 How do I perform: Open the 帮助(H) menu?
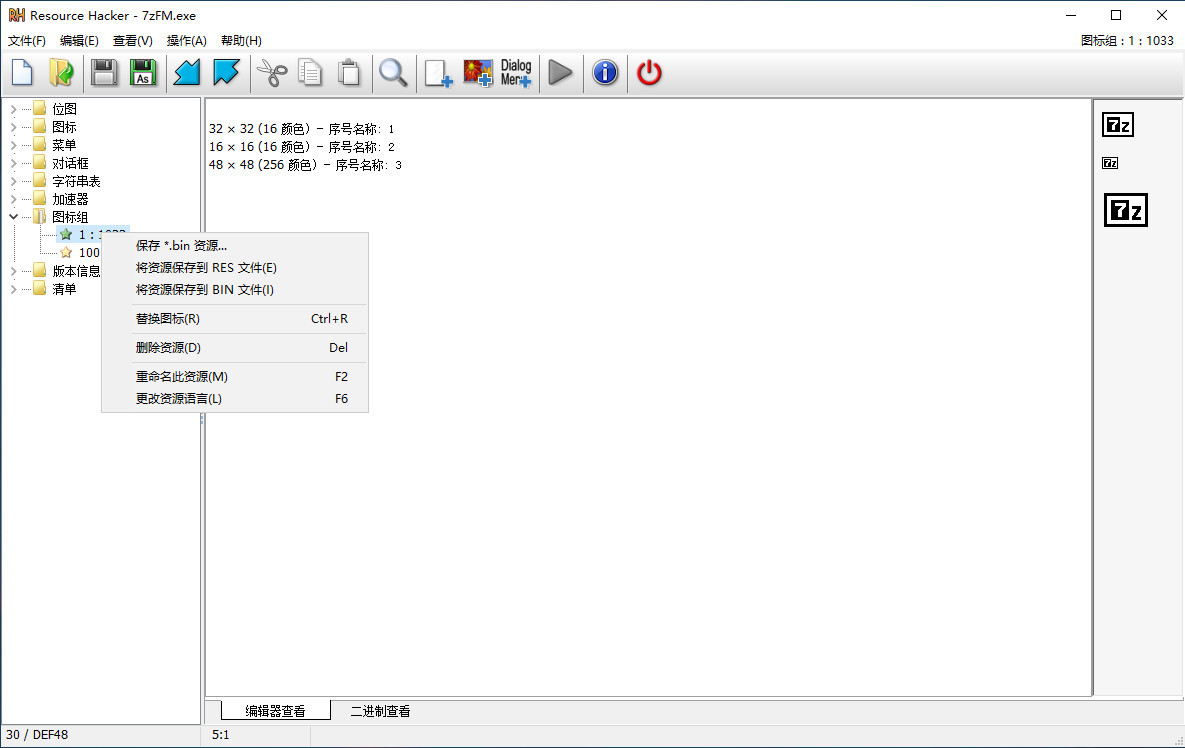point(241,41)
